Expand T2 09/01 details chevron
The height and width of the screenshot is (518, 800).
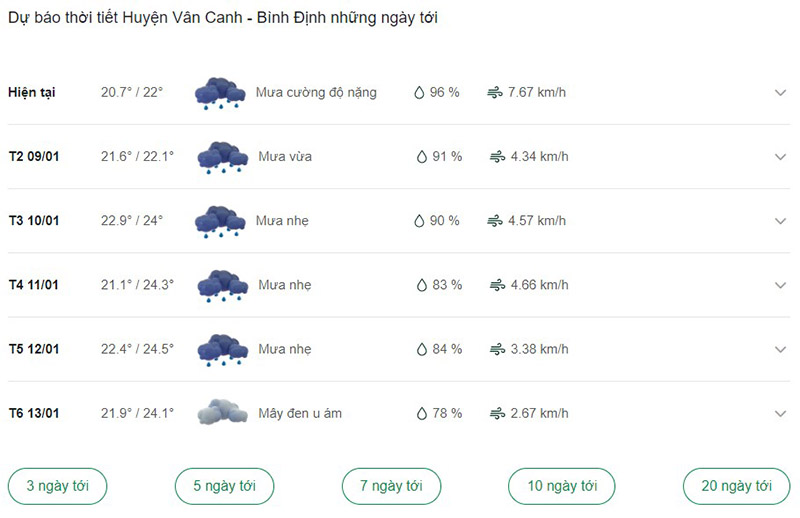[780, 157]
